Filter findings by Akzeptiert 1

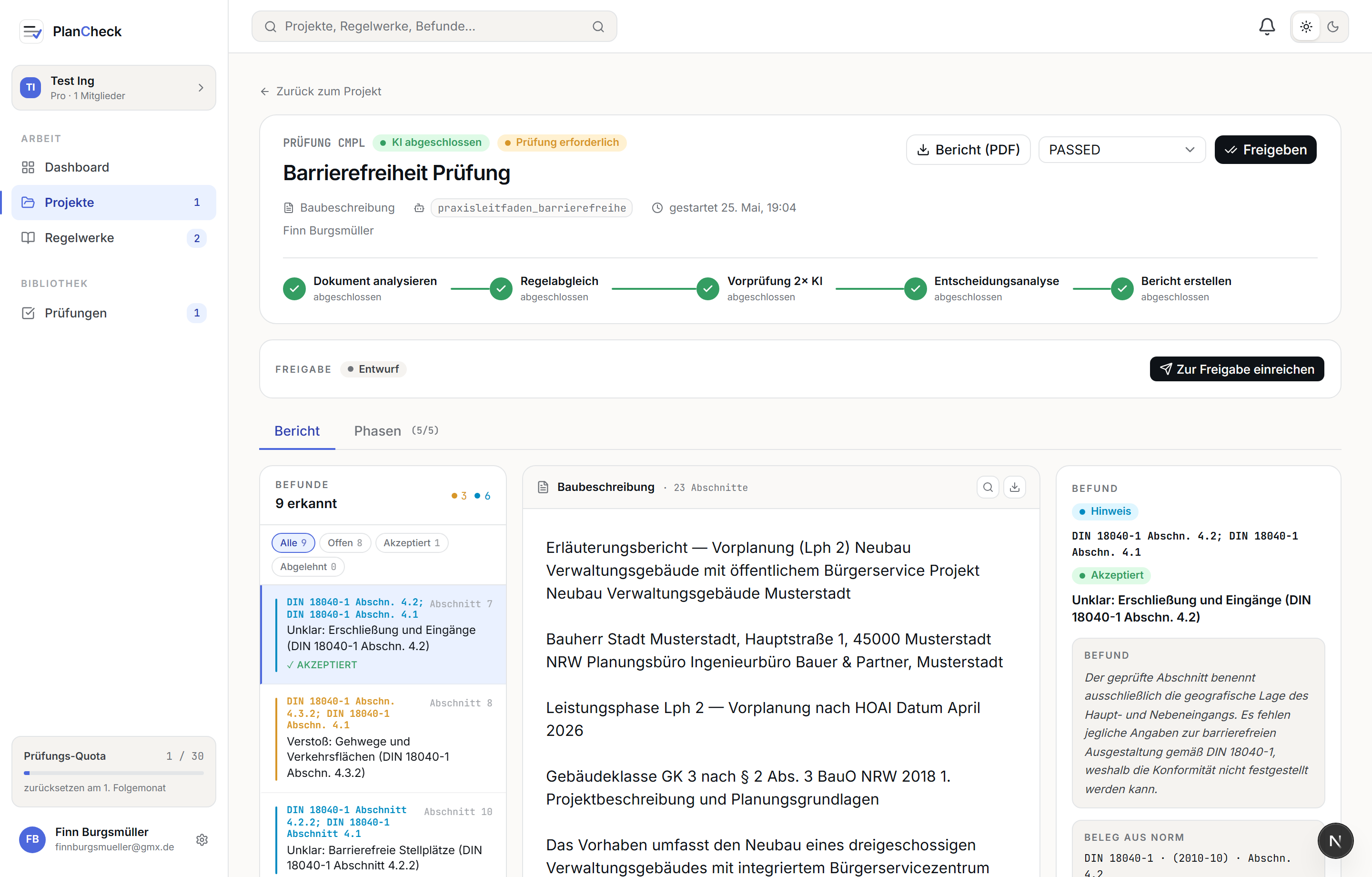pyautogui.click(x=412, y=543)
